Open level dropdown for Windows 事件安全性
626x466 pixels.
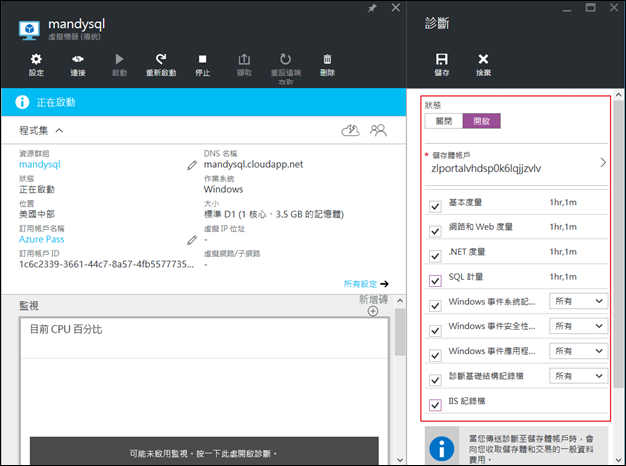click(578, 326)
